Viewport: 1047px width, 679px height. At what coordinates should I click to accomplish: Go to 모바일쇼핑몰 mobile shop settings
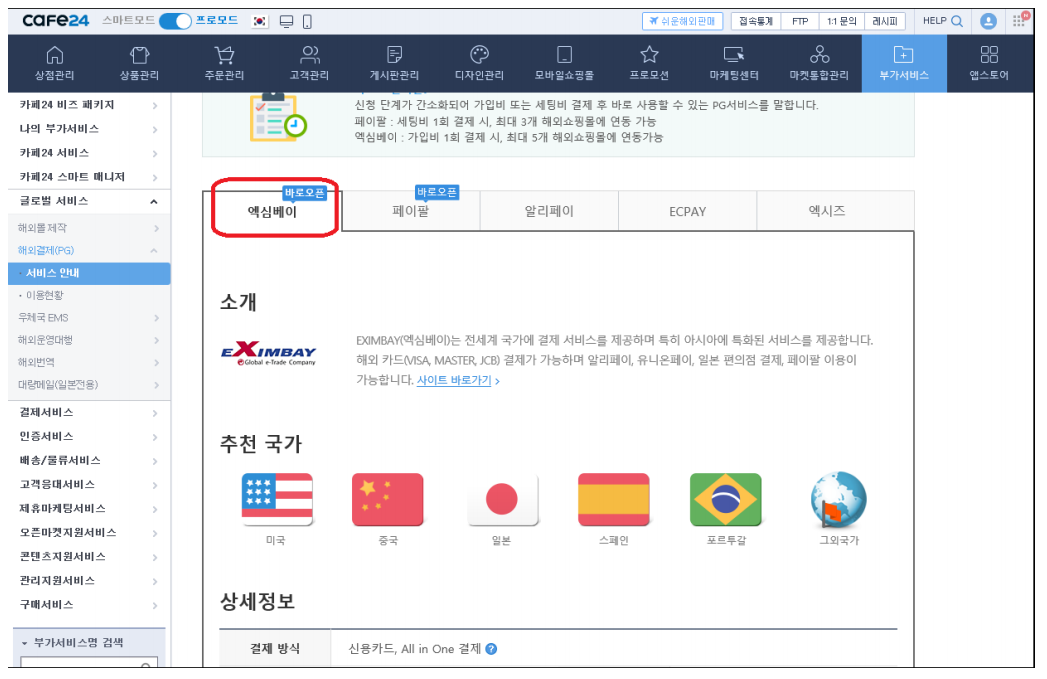[564, 63]
